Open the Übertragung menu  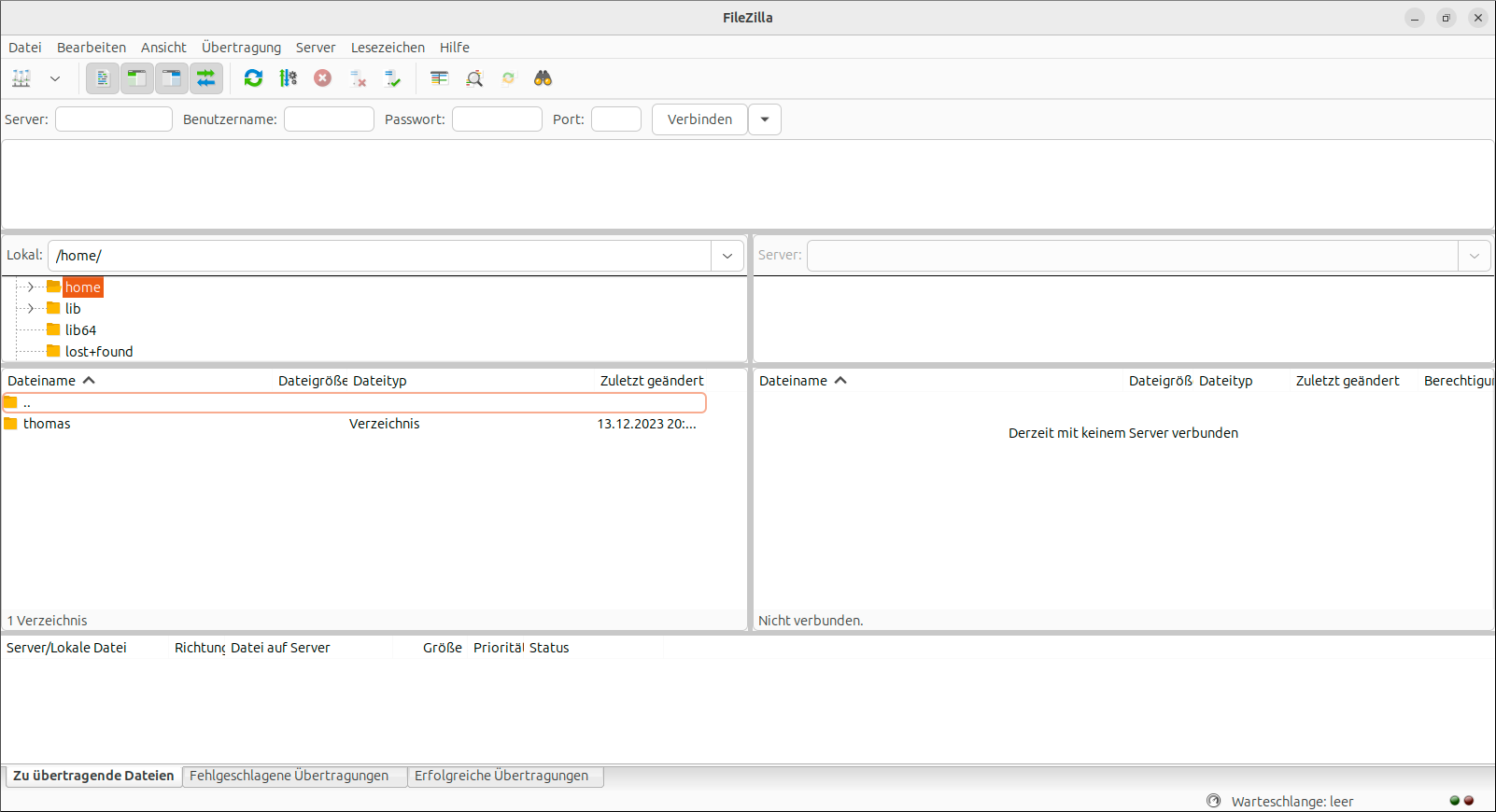241,48
